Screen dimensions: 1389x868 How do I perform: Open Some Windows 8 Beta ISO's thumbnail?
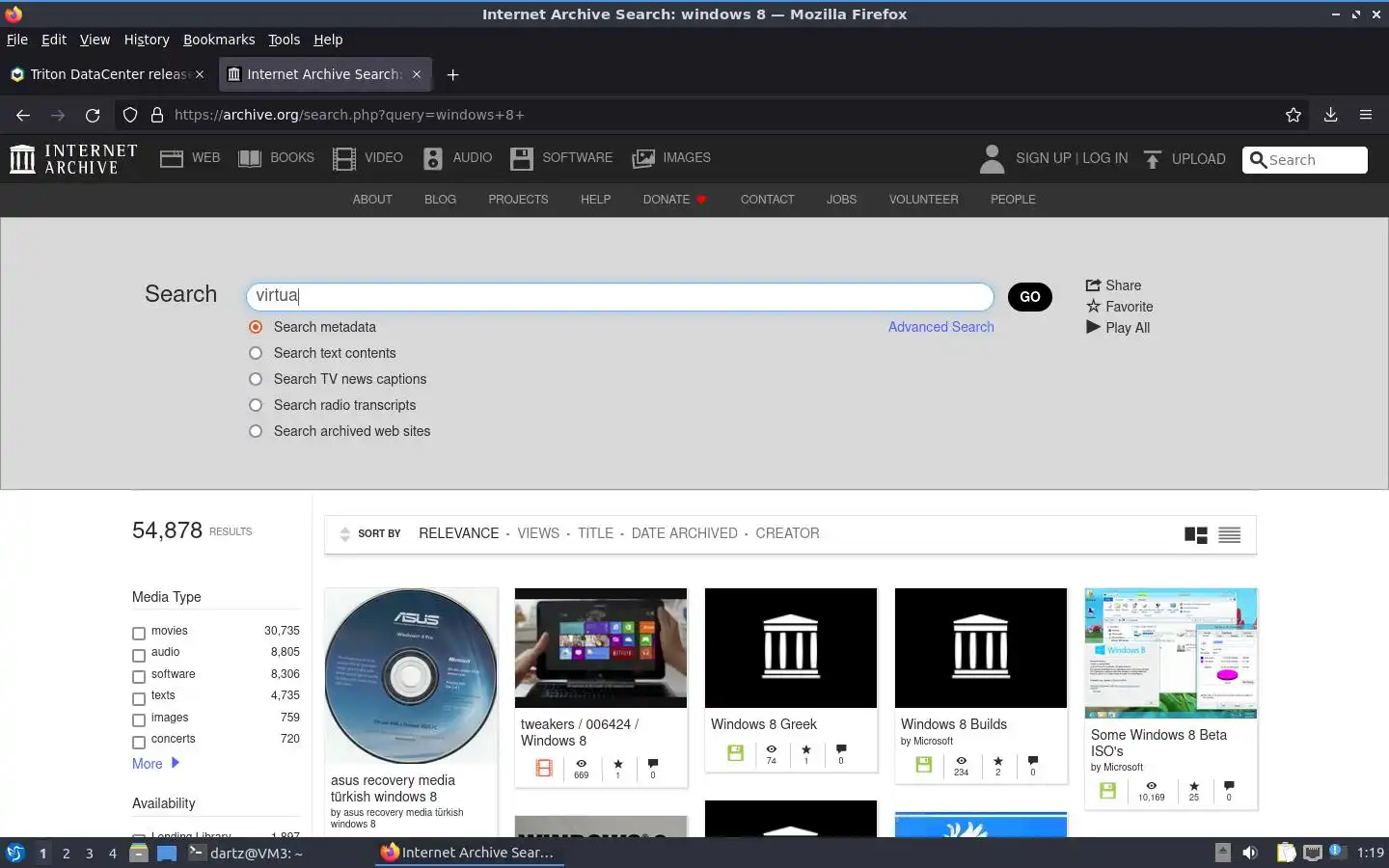[1171, 654]
